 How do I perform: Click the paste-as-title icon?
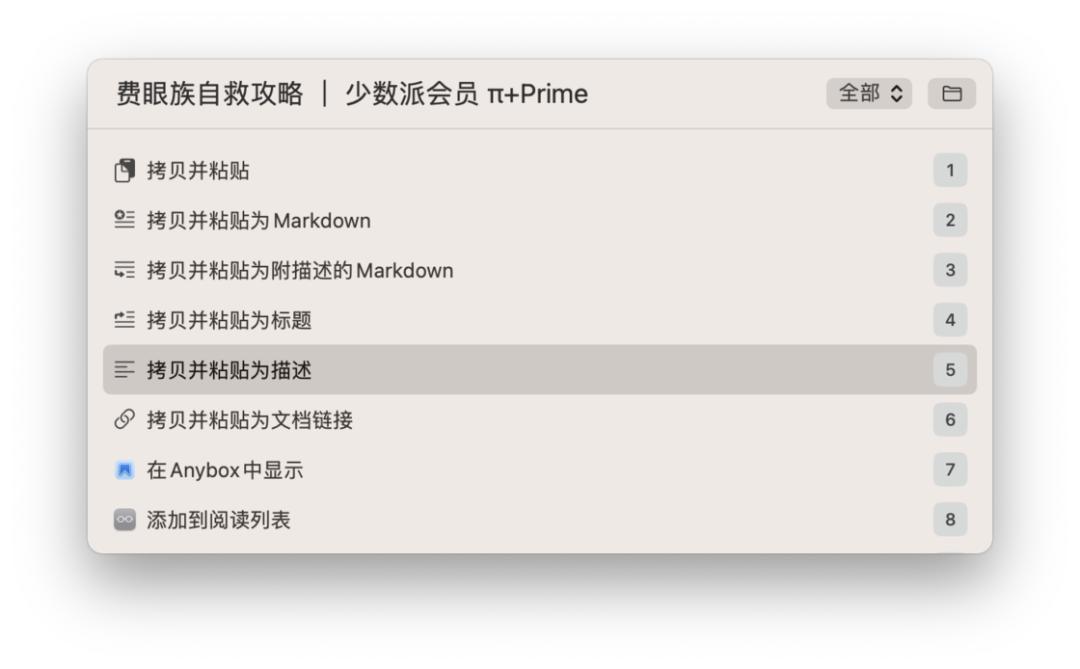coord(124,320)
